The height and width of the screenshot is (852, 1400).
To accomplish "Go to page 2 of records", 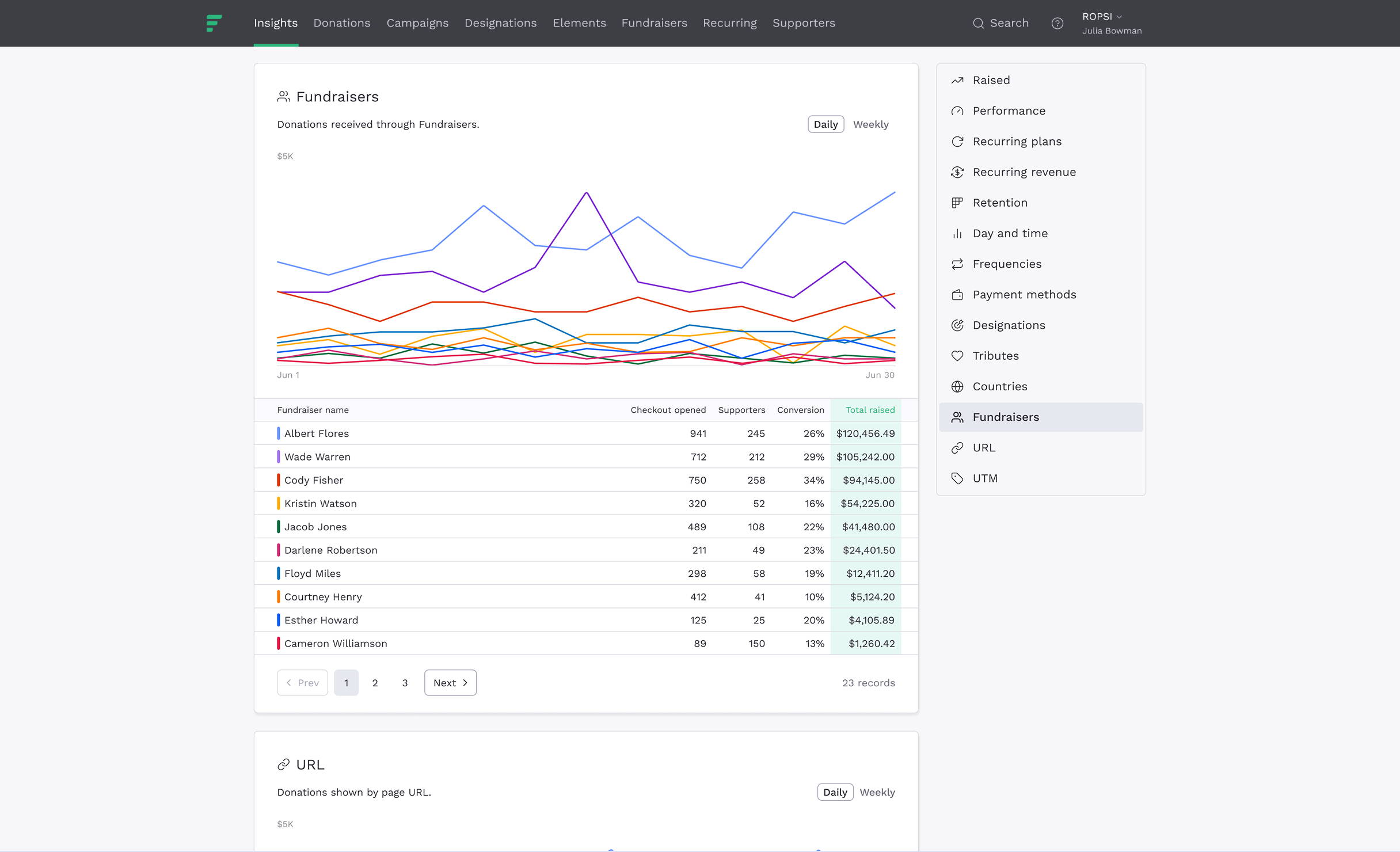I will [x=375, y=683].
